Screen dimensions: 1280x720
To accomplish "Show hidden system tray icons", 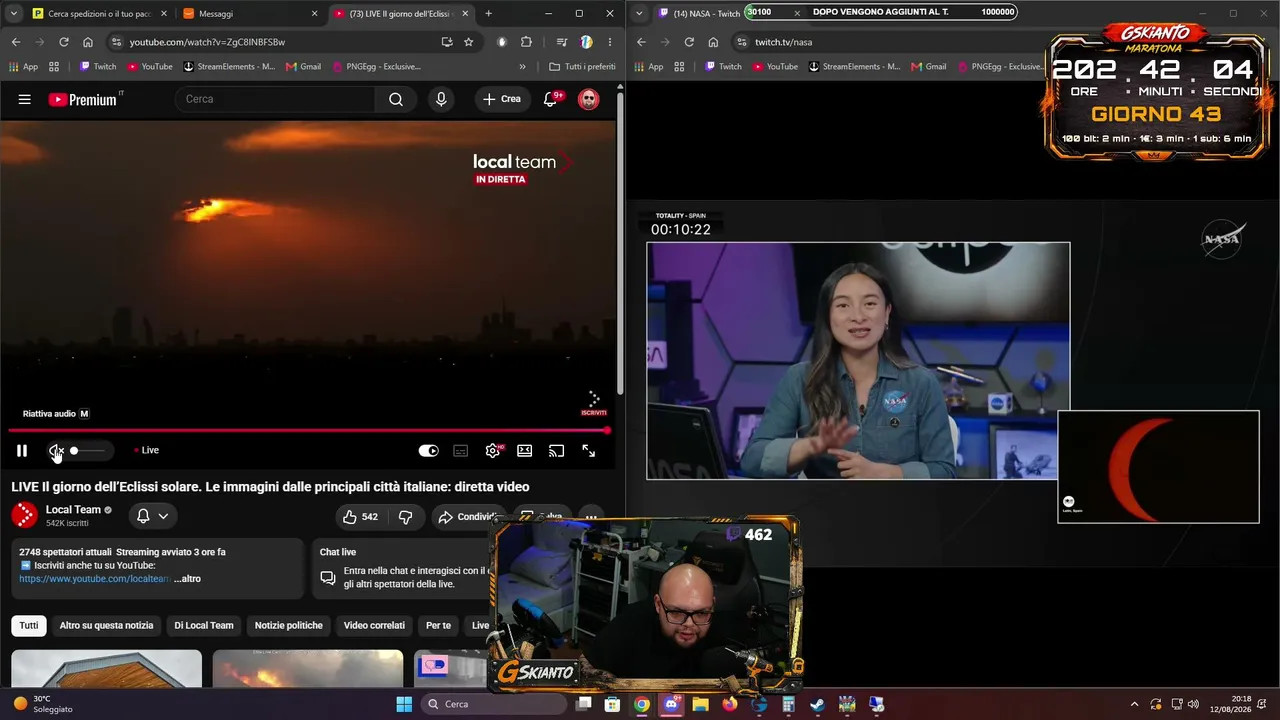I will 1134,704.
